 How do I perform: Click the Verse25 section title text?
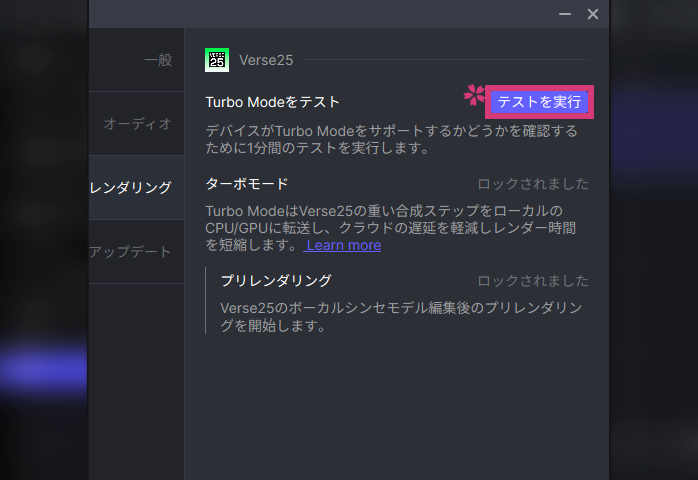tap(266, 60)
